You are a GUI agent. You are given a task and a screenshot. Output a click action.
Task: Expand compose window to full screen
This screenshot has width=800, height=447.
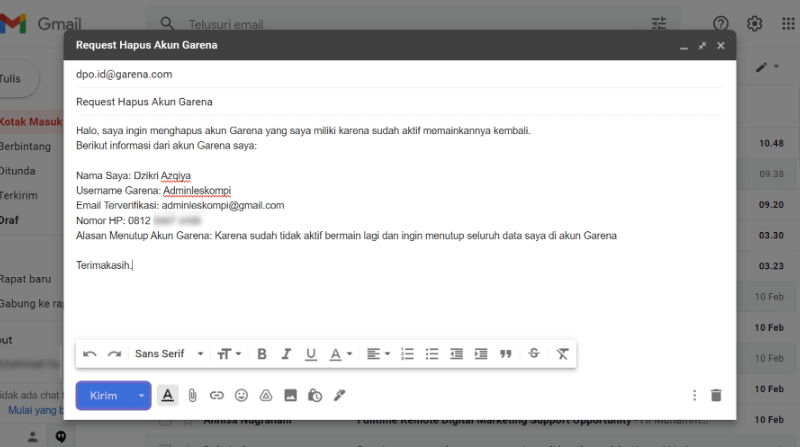(703, 45)
